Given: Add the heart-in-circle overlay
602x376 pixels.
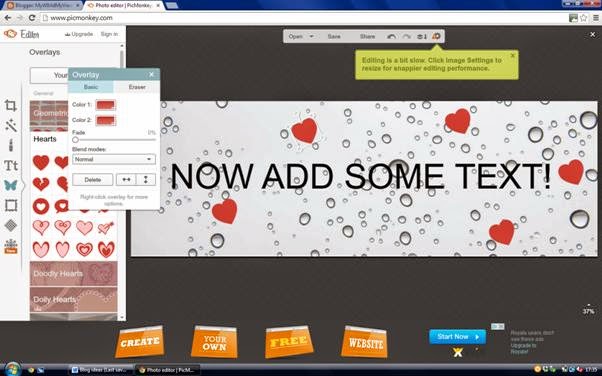Looking at the screenshot, I should click(41, 206).
